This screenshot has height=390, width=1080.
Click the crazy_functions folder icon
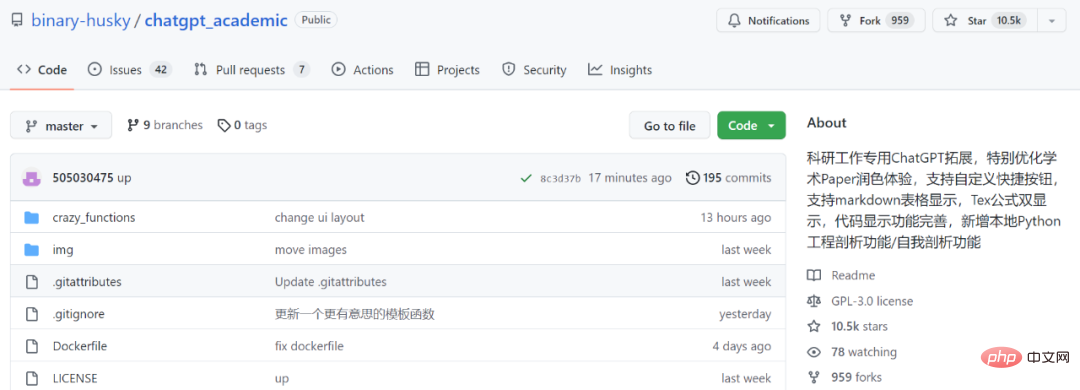(31, 218)
